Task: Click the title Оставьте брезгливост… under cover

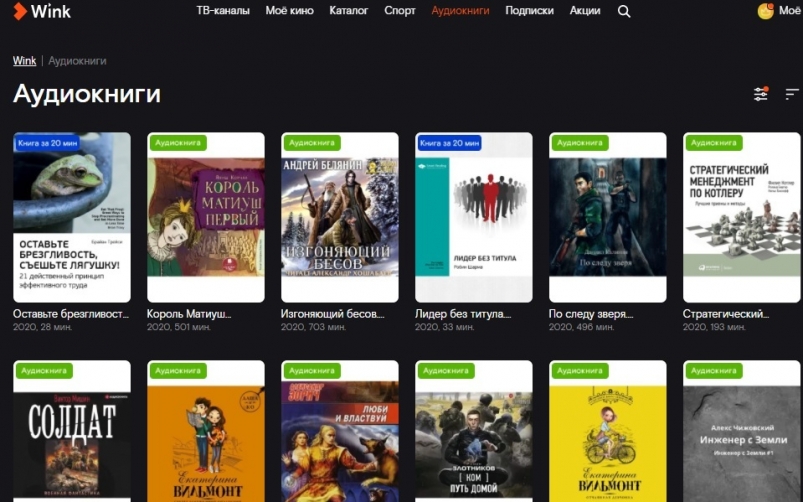Action: click(71, 314)
